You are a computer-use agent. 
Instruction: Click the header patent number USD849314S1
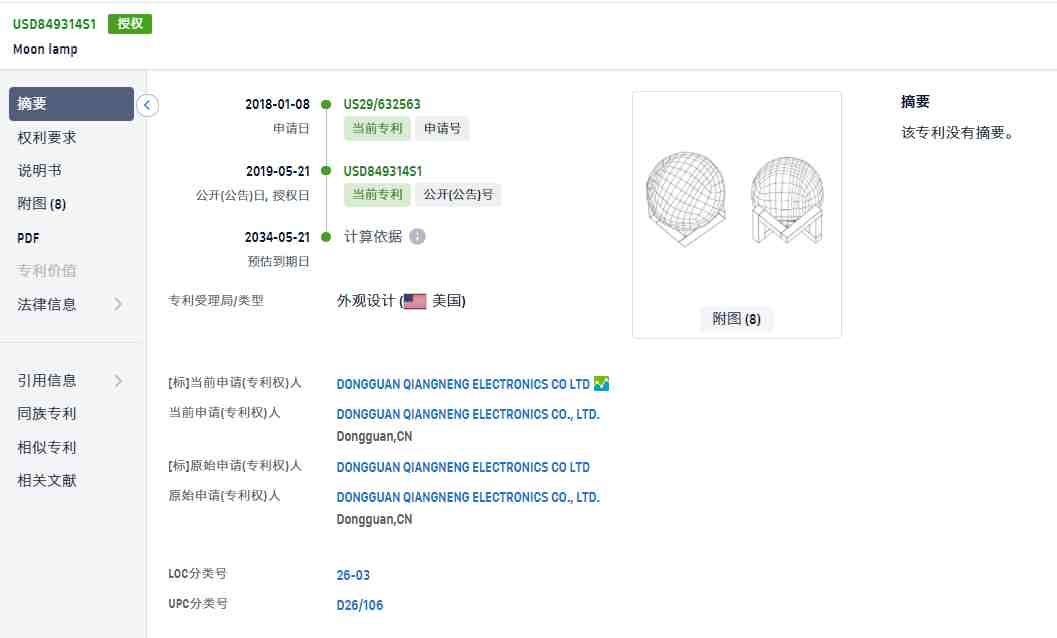(x=55, y=24)
